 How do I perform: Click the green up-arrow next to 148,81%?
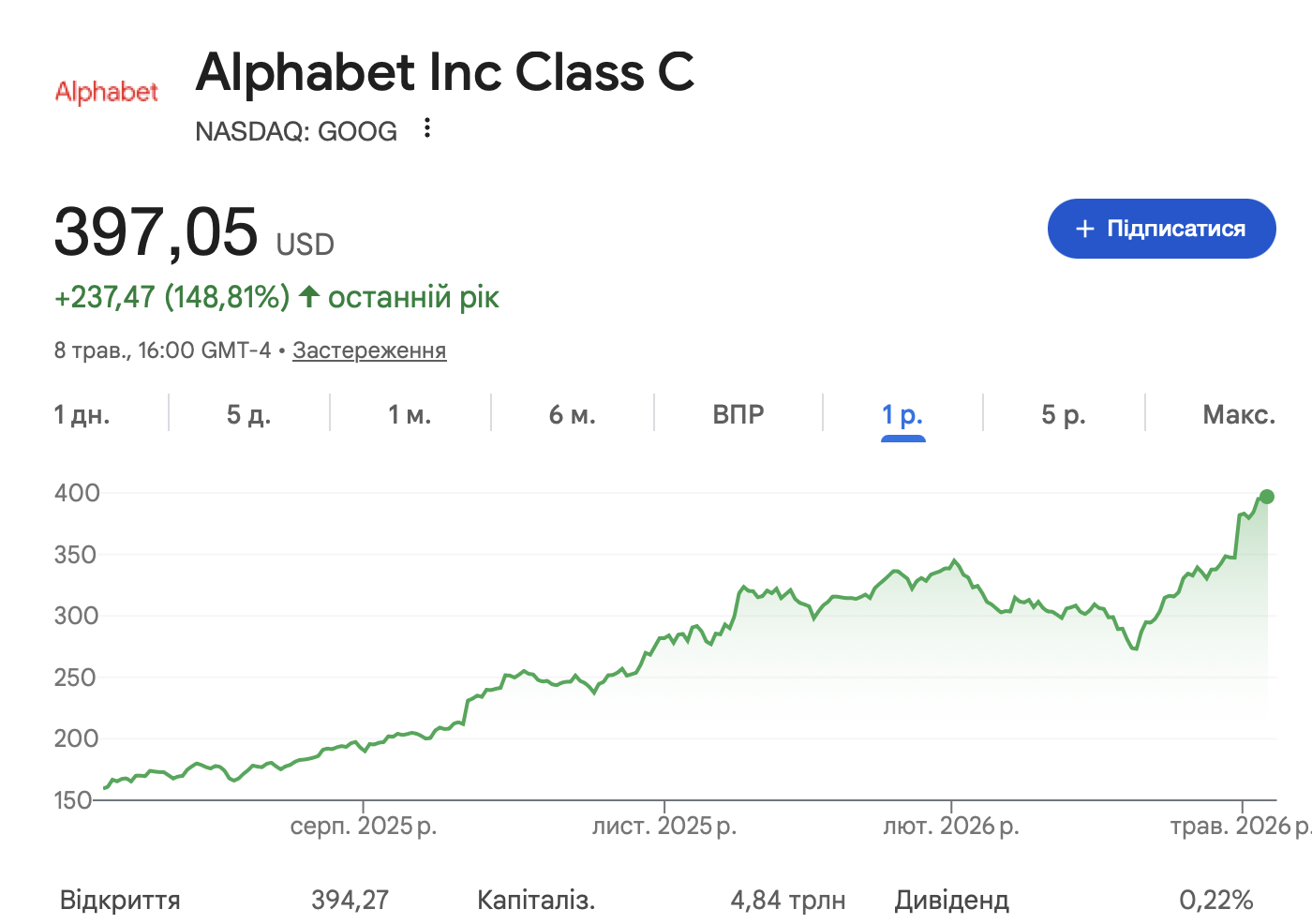(309, 297)
